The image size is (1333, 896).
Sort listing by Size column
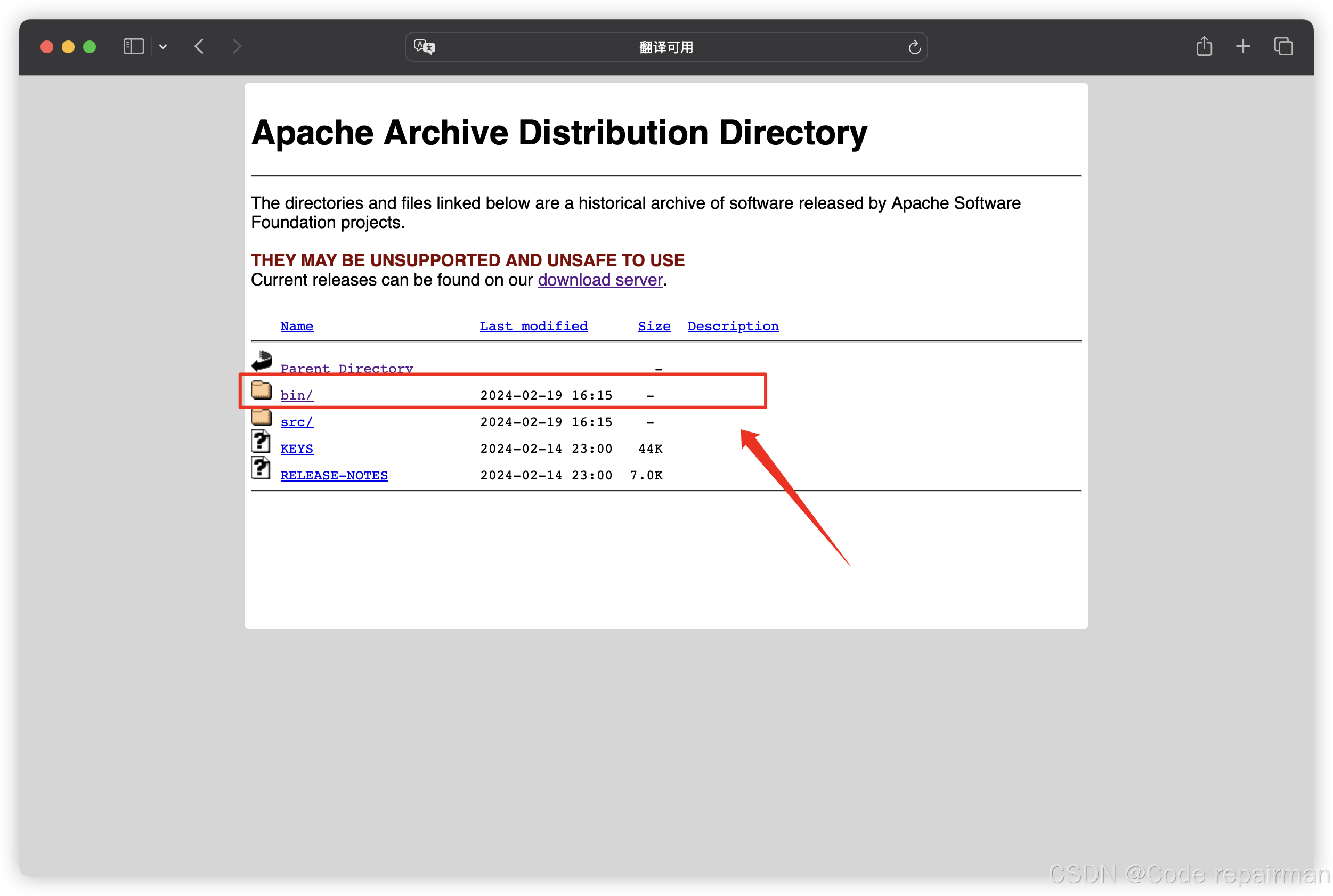[x=654, y=327]
